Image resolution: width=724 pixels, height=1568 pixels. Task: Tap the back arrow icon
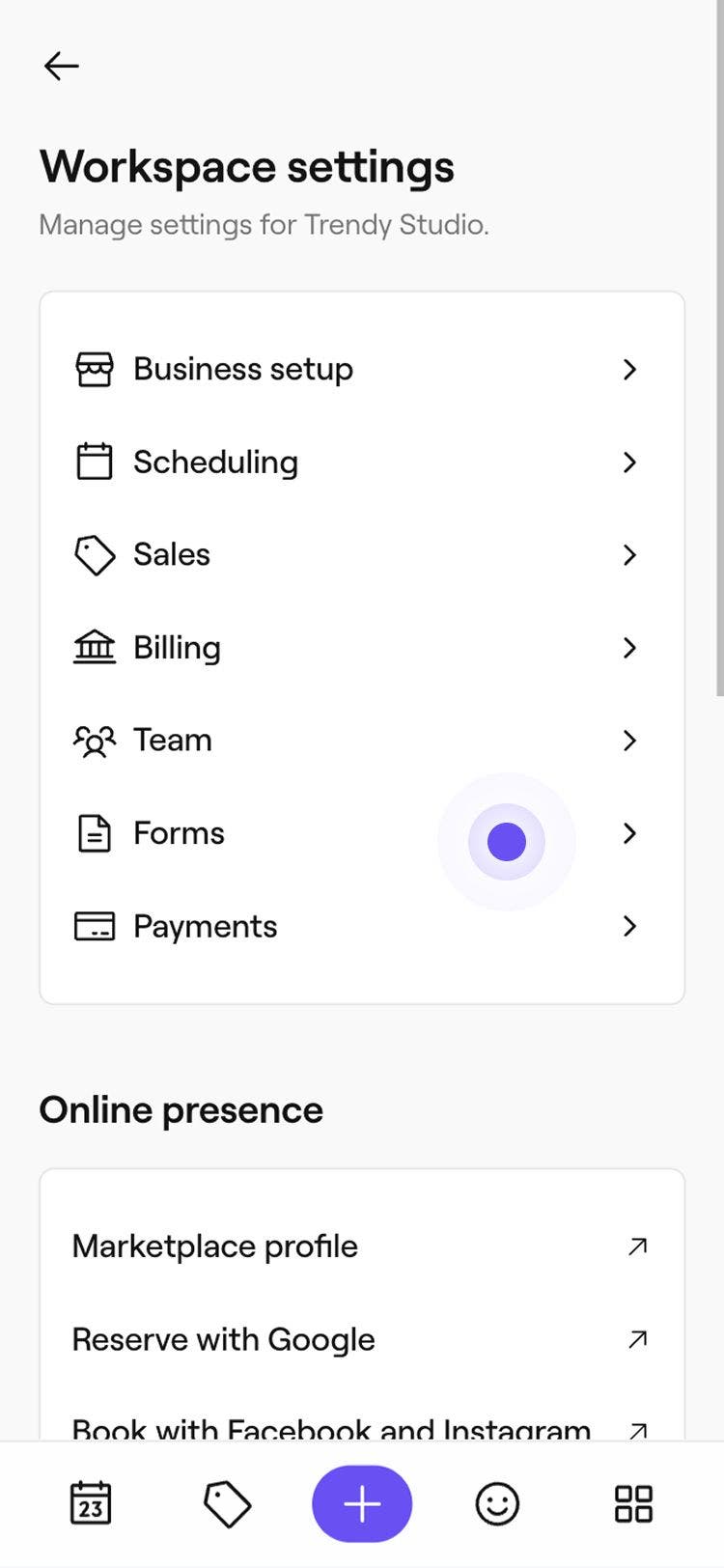(61, 66)
